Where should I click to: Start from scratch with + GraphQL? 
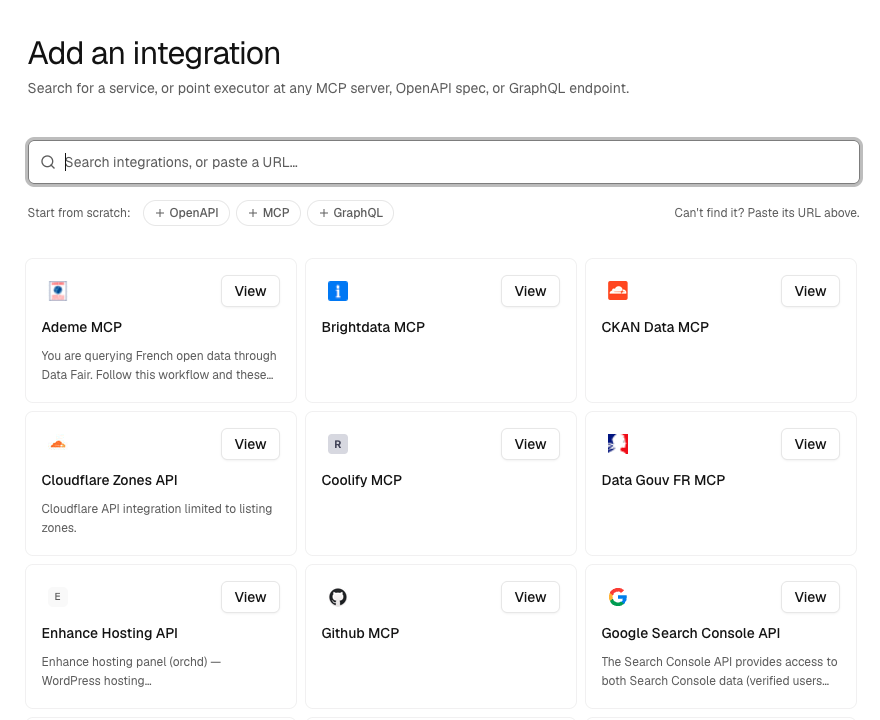[350, 213]
